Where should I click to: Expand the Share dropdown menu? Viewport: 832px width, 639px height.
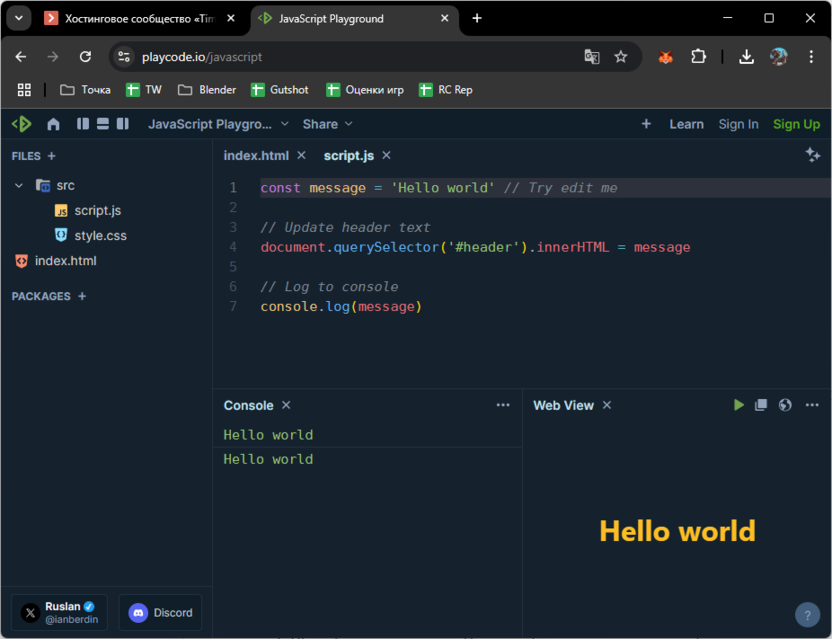coord(327,124)
